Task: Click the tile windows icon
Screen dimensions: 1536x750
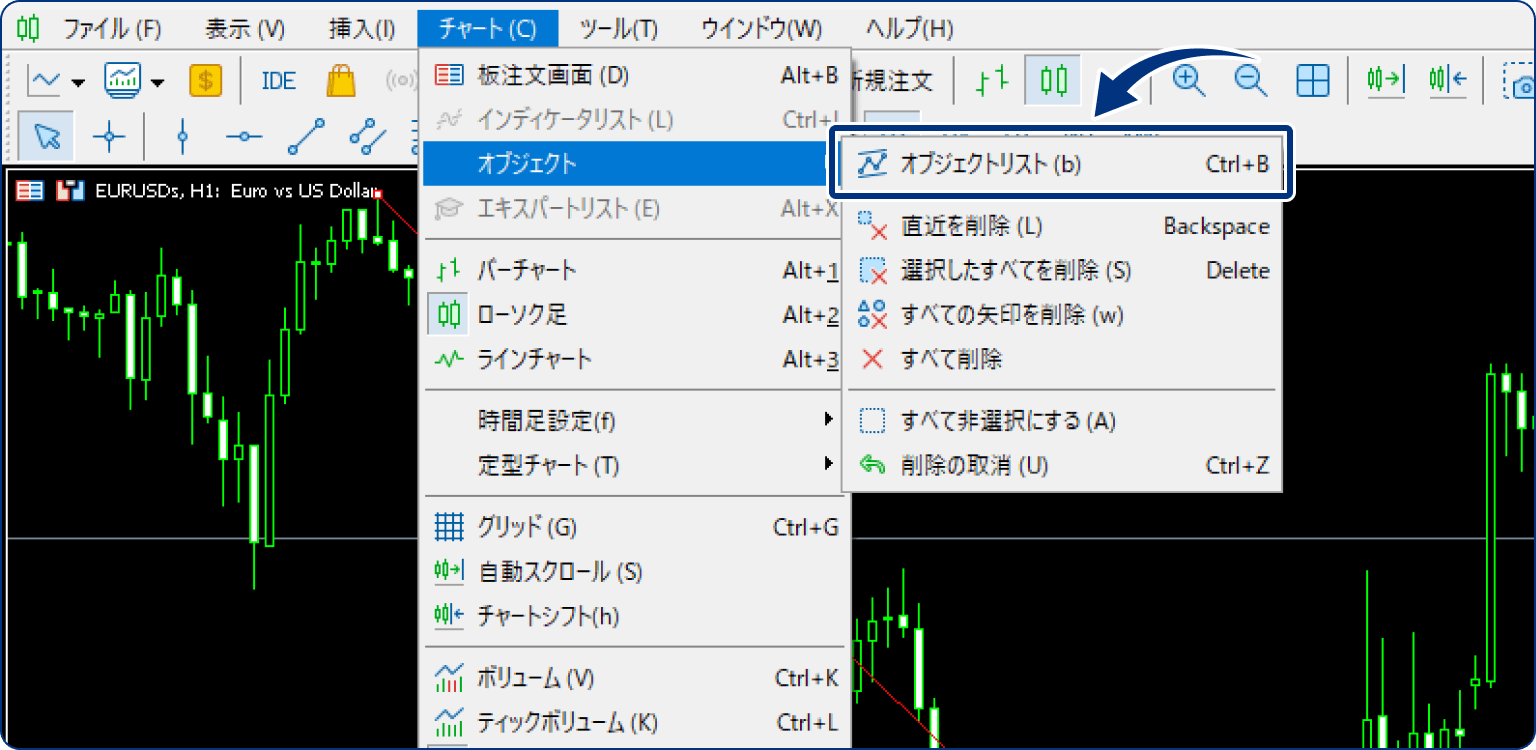Action: [x=1312, y=80]
